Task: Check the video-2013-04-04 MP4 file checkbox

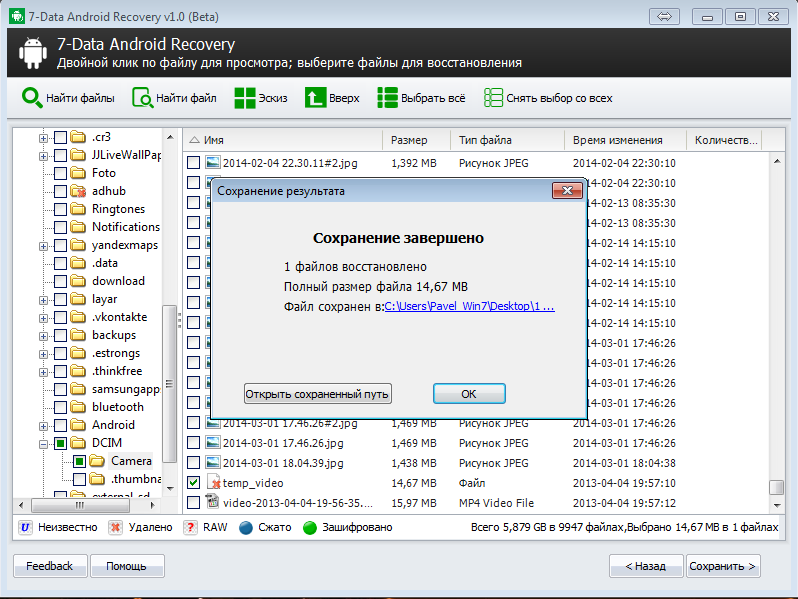Action: tap(193, 502)
